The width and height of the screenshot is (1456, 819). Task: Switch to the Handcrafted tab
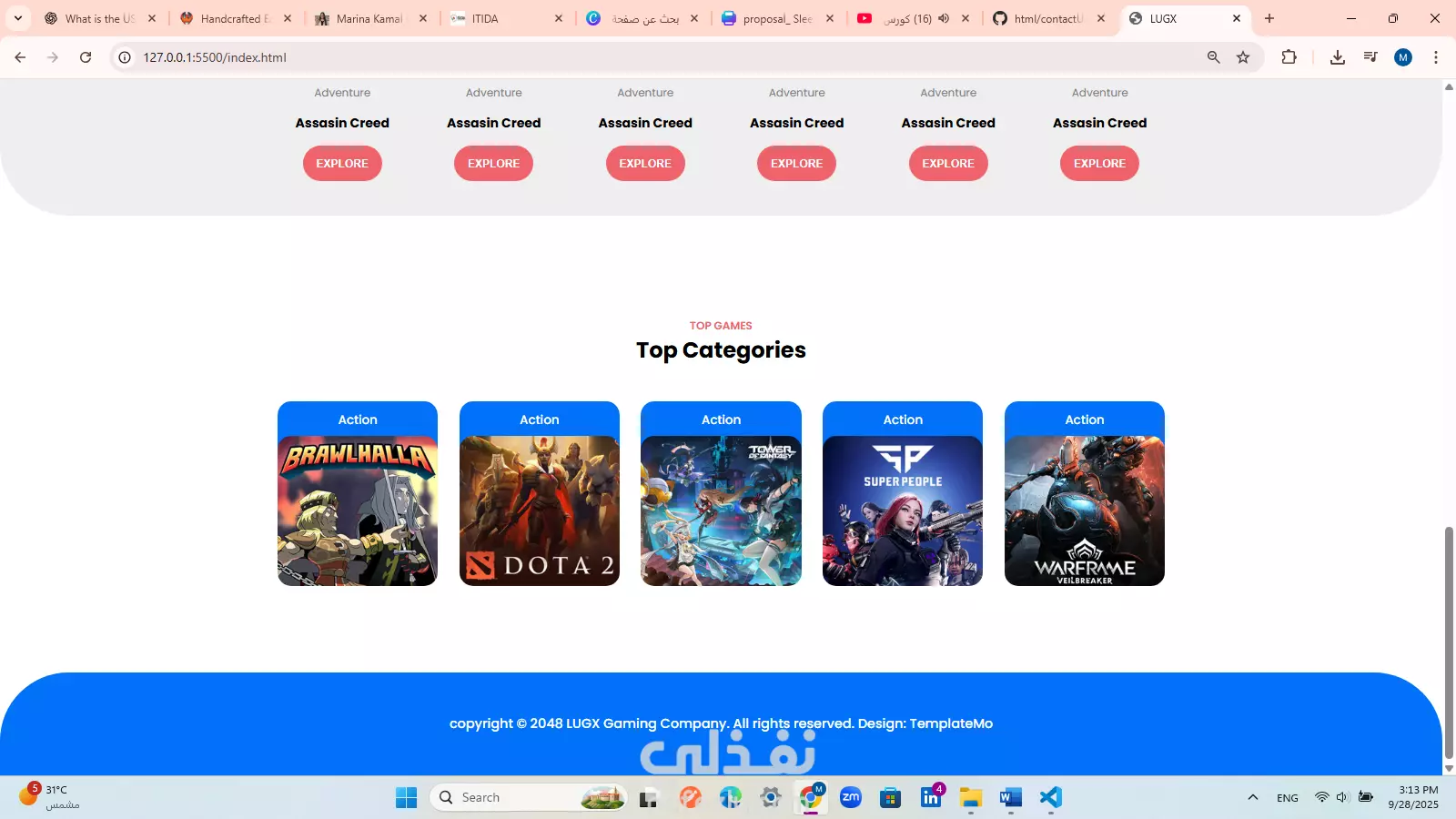pyautogui.click(x=236, y=18)
